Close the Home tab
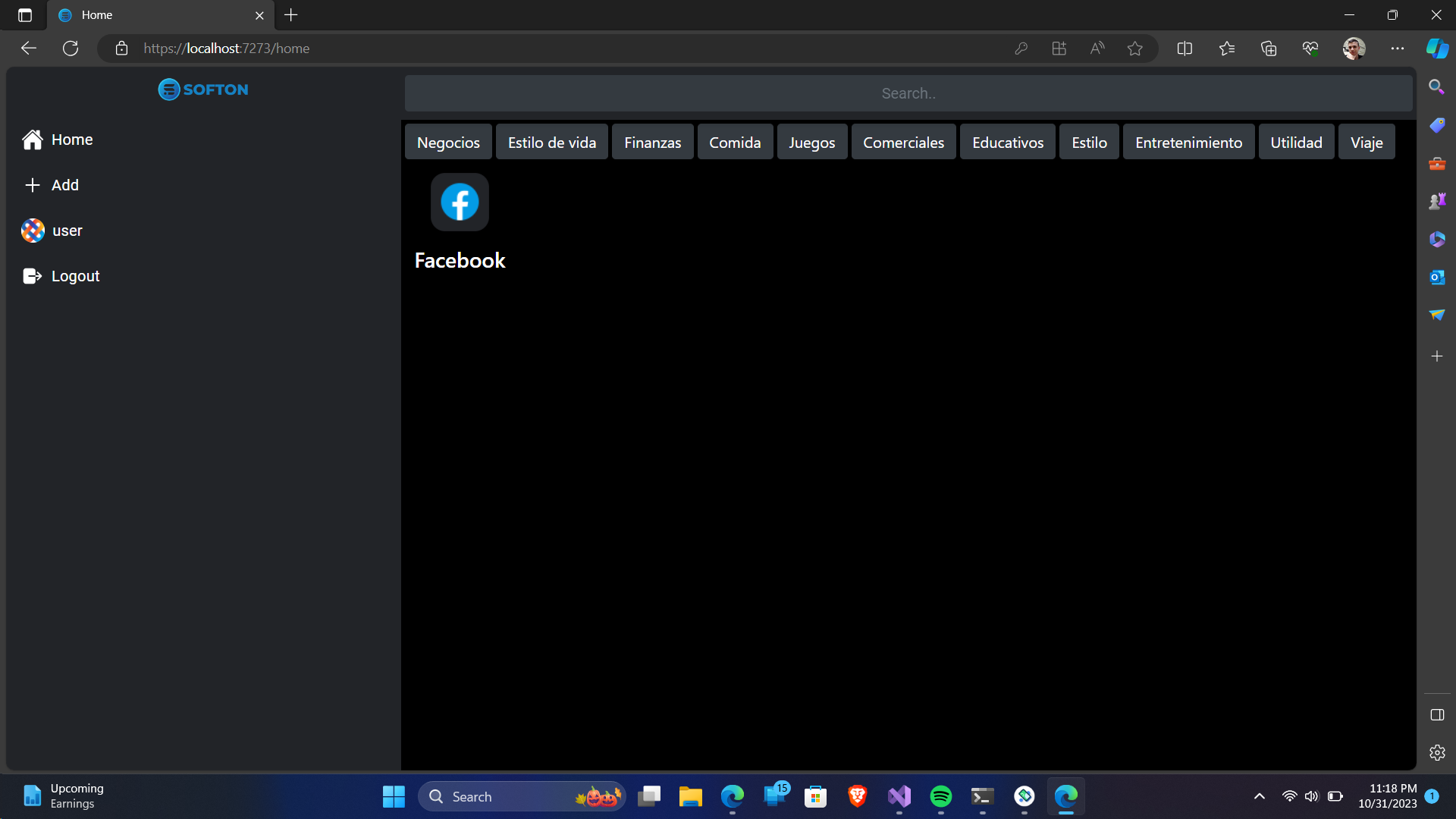This screenshot has width=1456, height=819. pyautogui.click(x=259, y=15)
